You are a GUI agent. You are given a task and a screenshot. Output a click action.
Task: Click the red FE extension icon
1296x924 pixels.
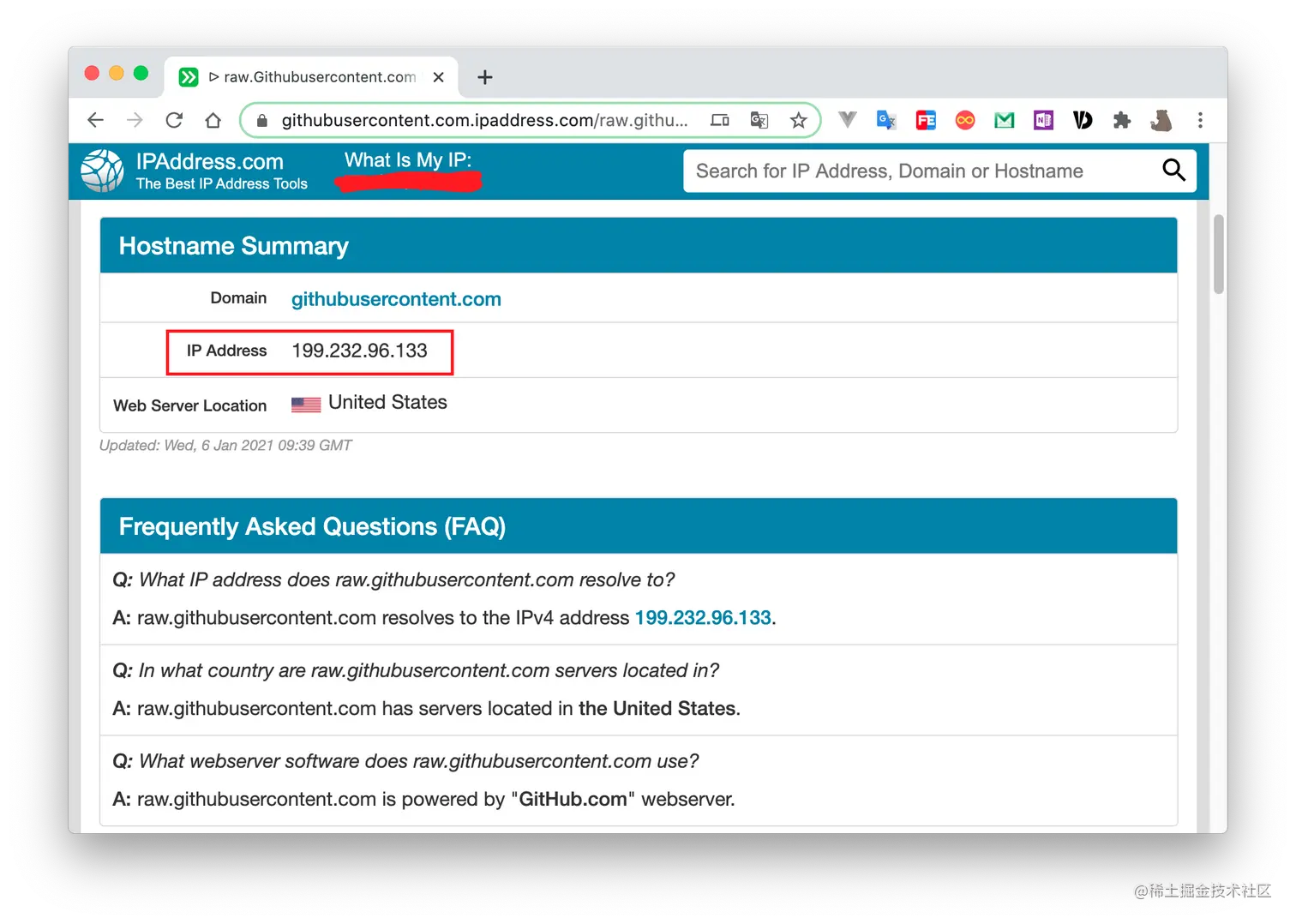pos(926,120)
